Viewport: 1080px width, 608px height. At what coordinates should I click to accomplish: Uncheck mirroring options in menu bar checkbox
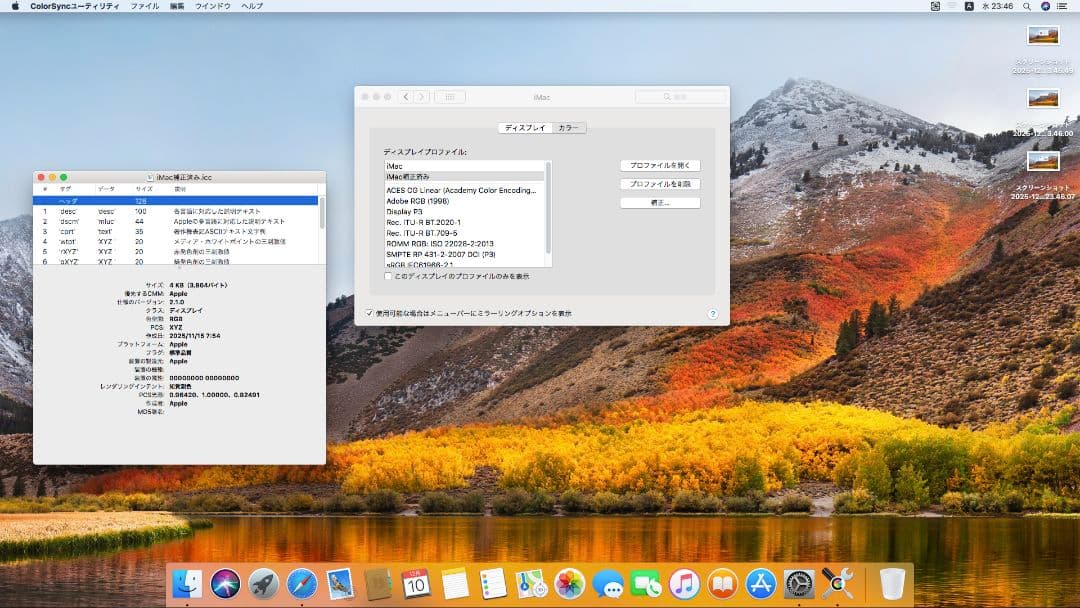pos(370,313)
